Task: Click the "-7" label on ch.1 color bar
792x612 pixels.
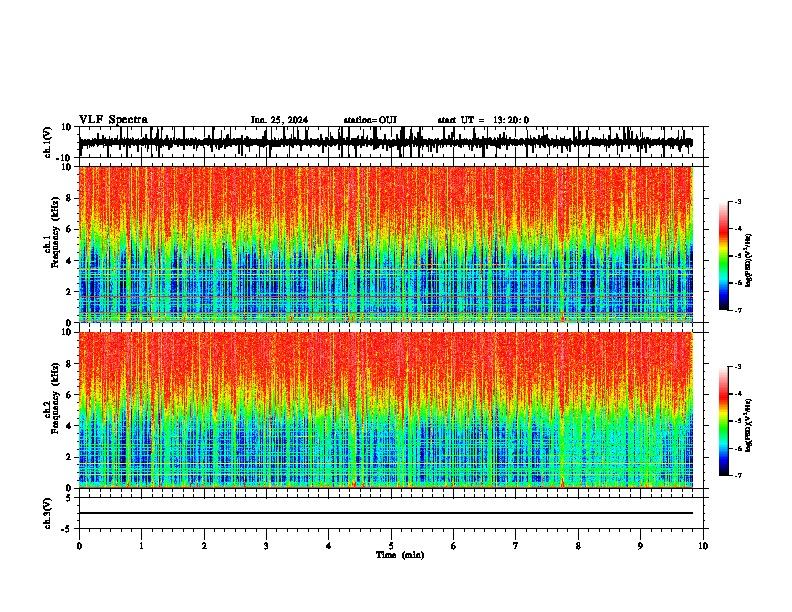Action: click(737, 310)
